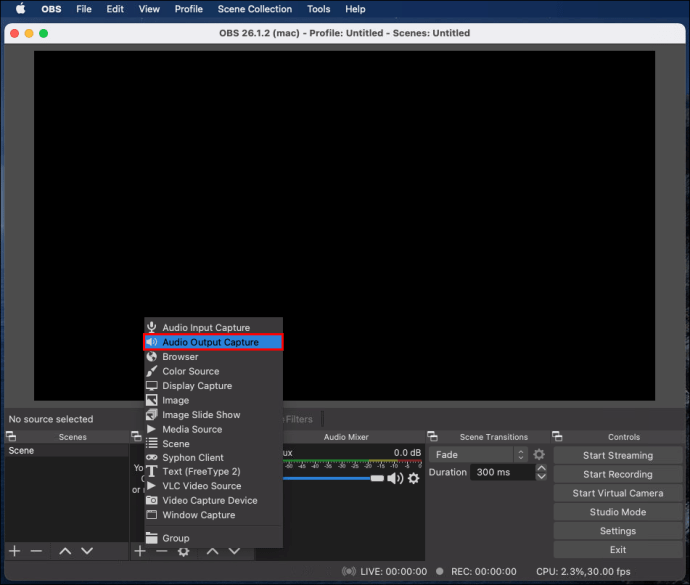Click the Filters button
The image size is (690, 585).
[x=299, y=419]
